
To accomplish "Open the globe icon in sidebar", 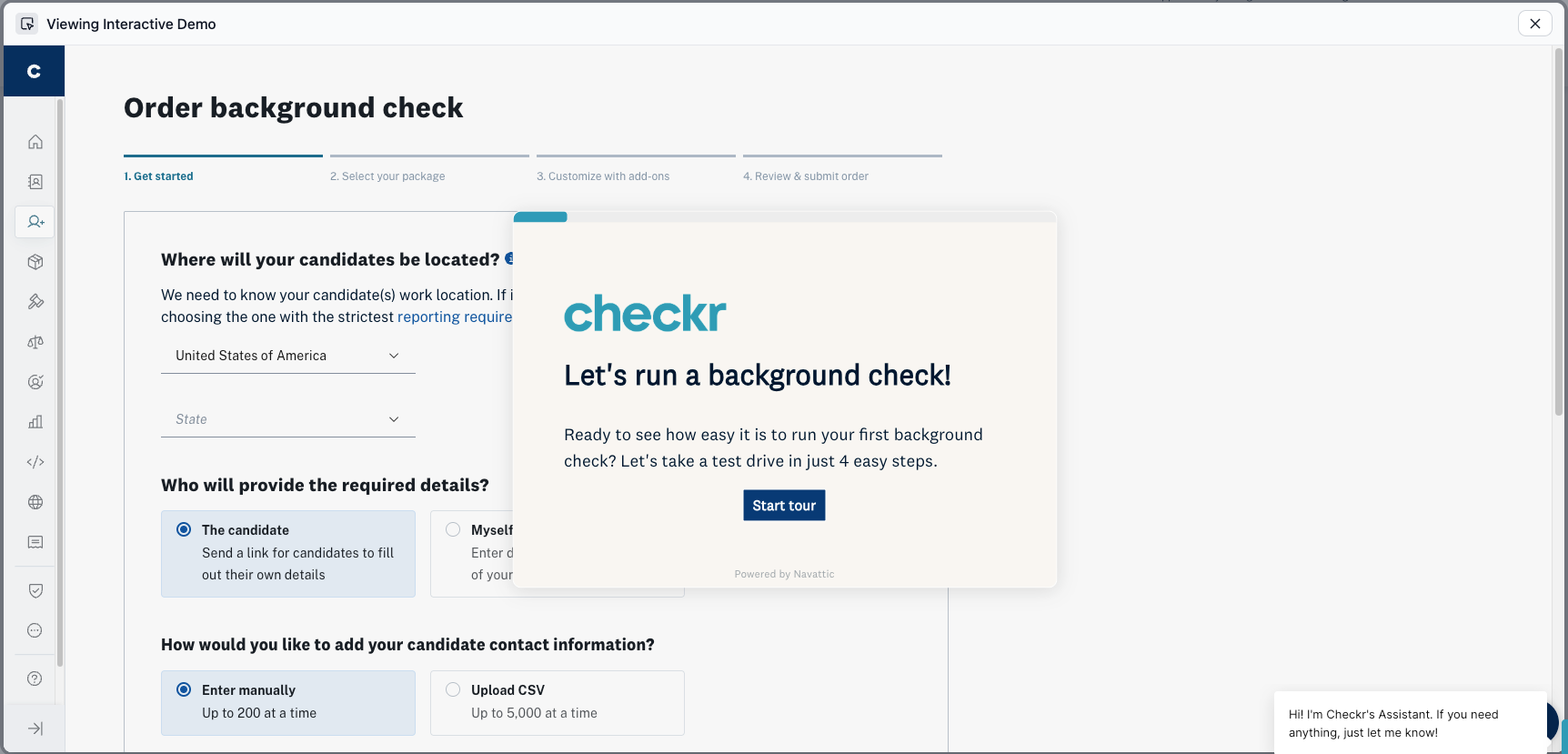I will [35, 502].
